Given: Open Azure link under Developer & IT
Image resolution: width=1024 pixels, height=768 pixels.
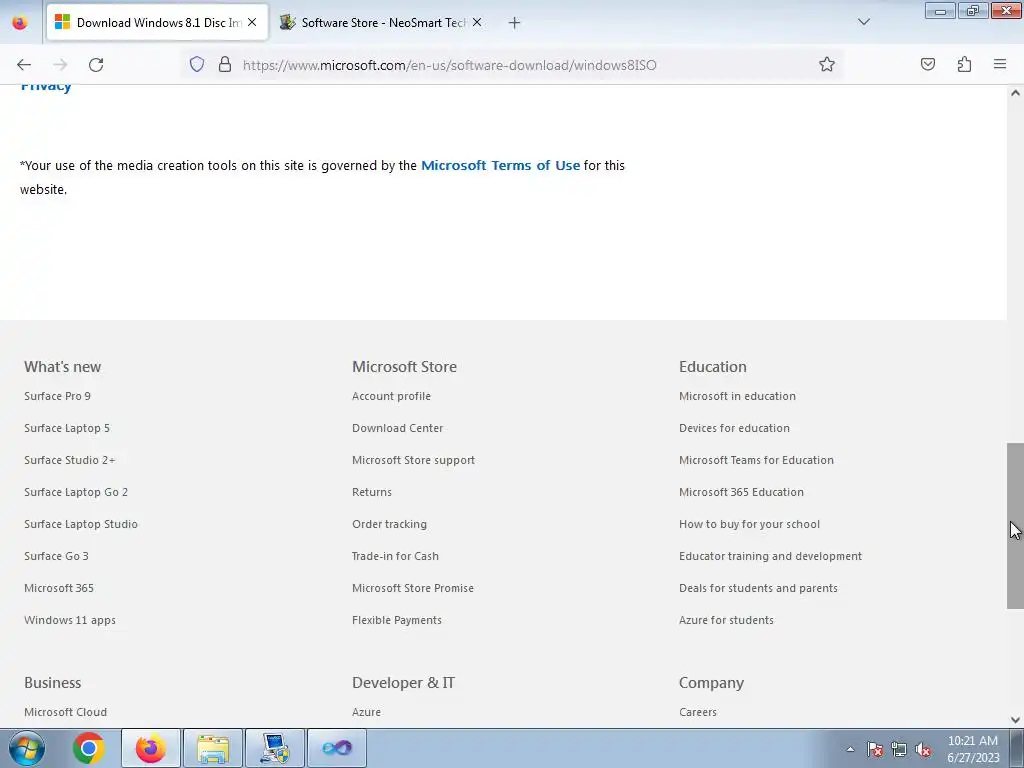Looking at the screenshot, I should click(x=366, y=712).
